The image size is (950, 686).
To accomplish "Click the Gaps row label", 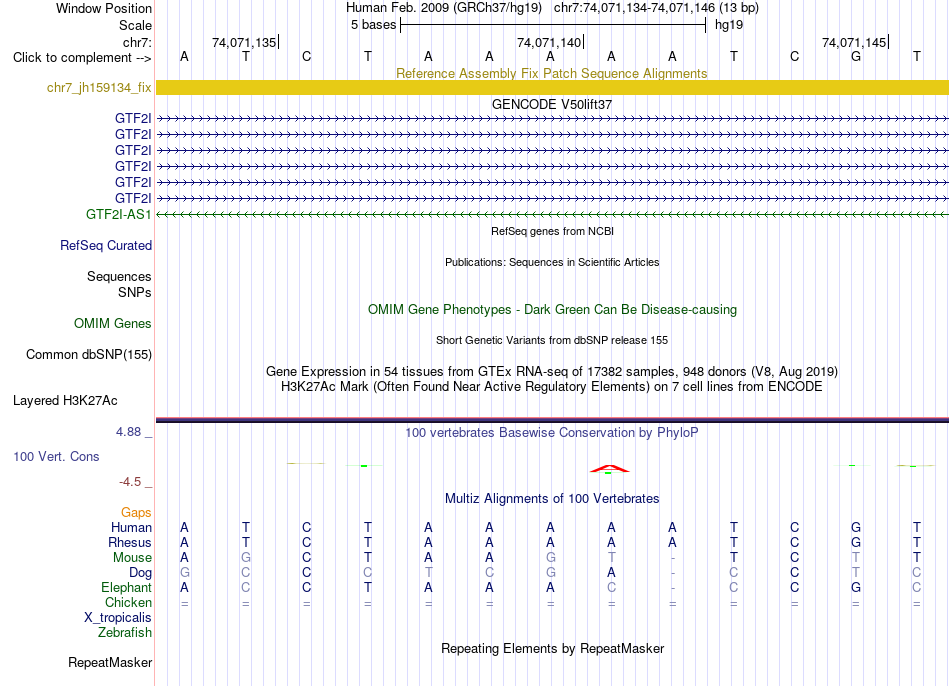I will [136, 513].
